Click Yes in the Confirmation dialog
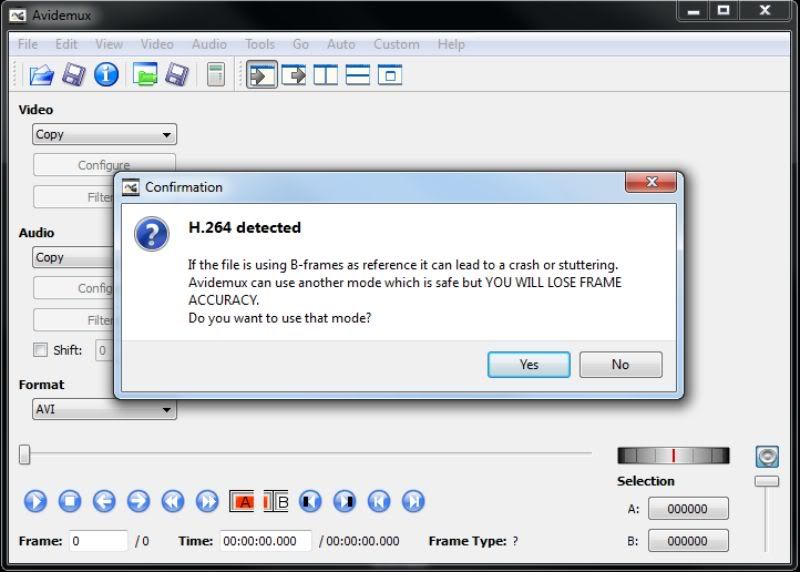 click(x=529, y=364)
